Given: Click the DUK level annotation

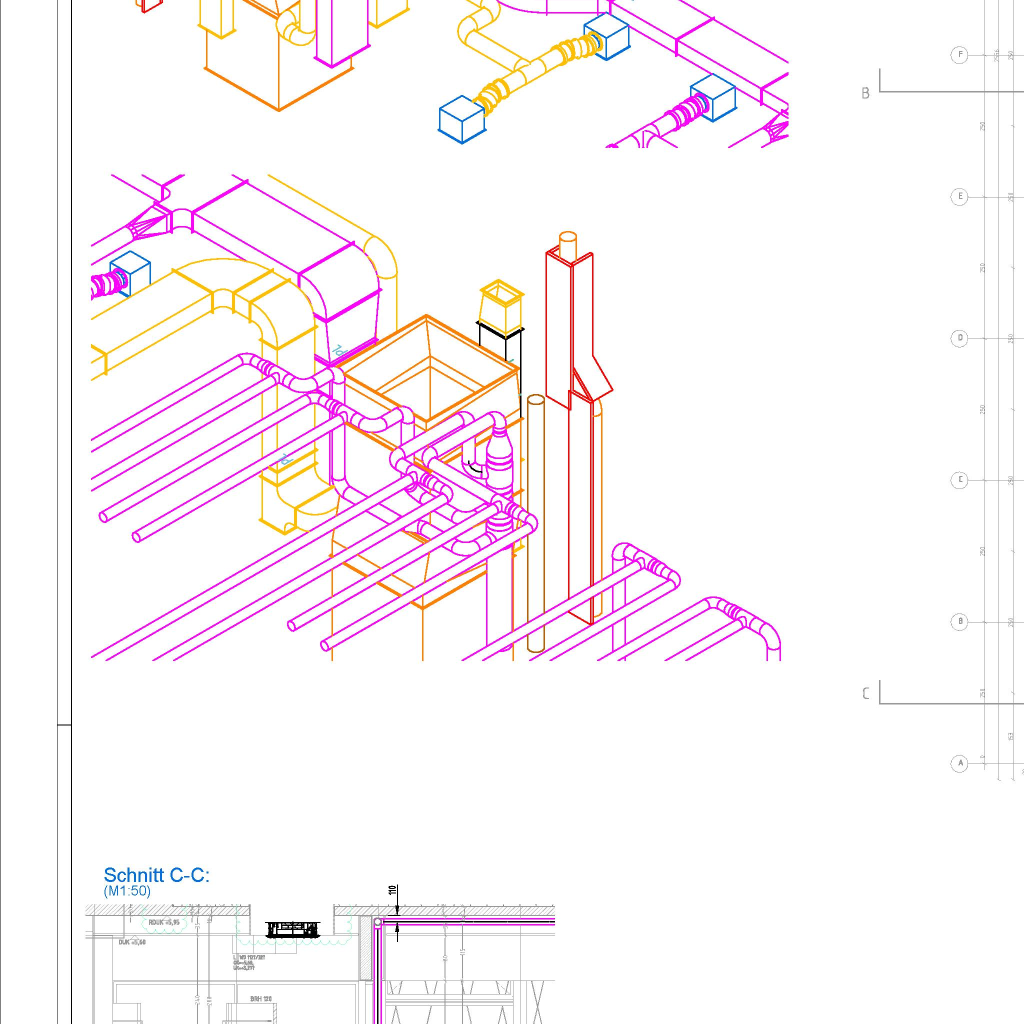Looking at the screenshot, I should pos(132,942).
